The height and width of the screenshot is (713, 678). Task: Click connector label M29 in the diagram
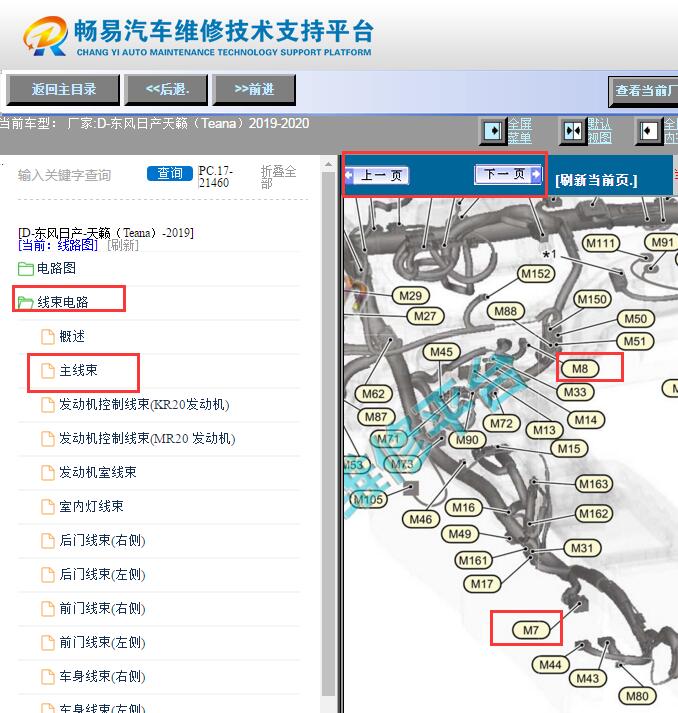[x=411, y=296]
